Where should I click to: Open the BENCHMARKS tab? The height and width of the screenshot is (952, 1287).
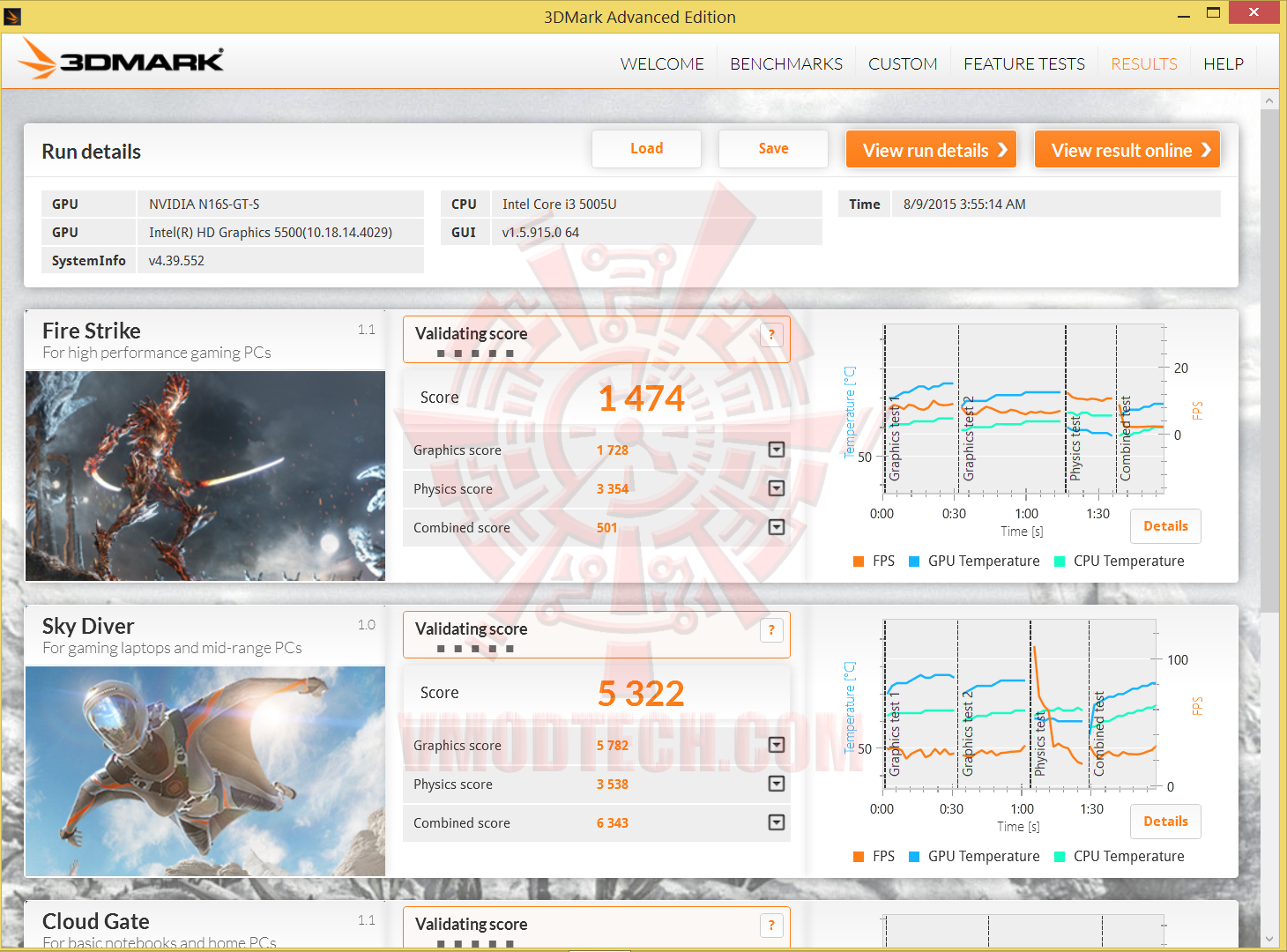786,64
